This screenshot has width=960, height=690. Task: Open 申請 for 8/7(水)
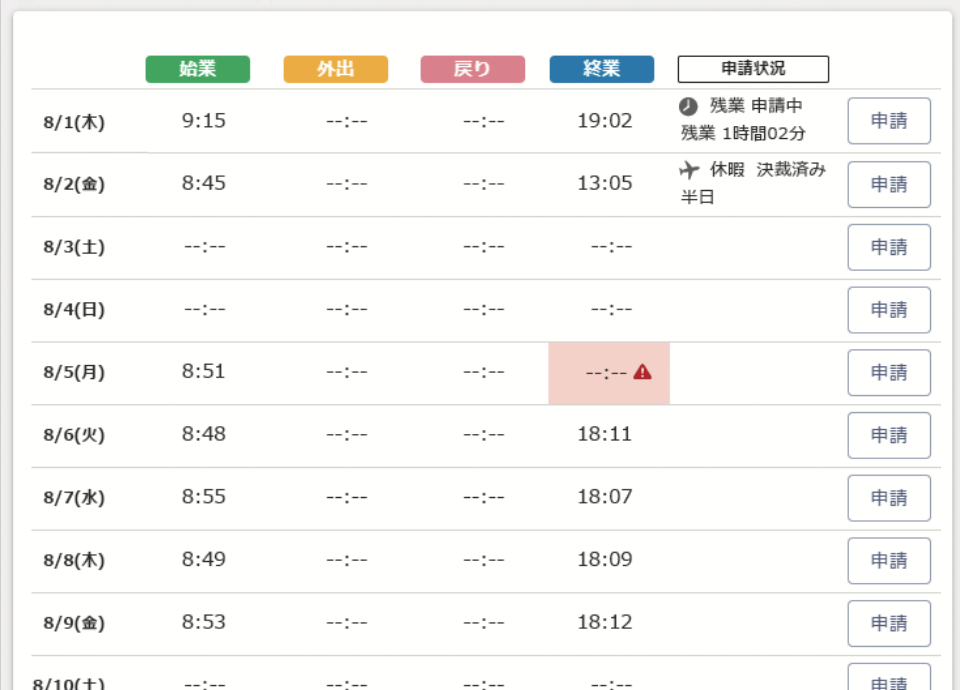click(x=889, y=498)
